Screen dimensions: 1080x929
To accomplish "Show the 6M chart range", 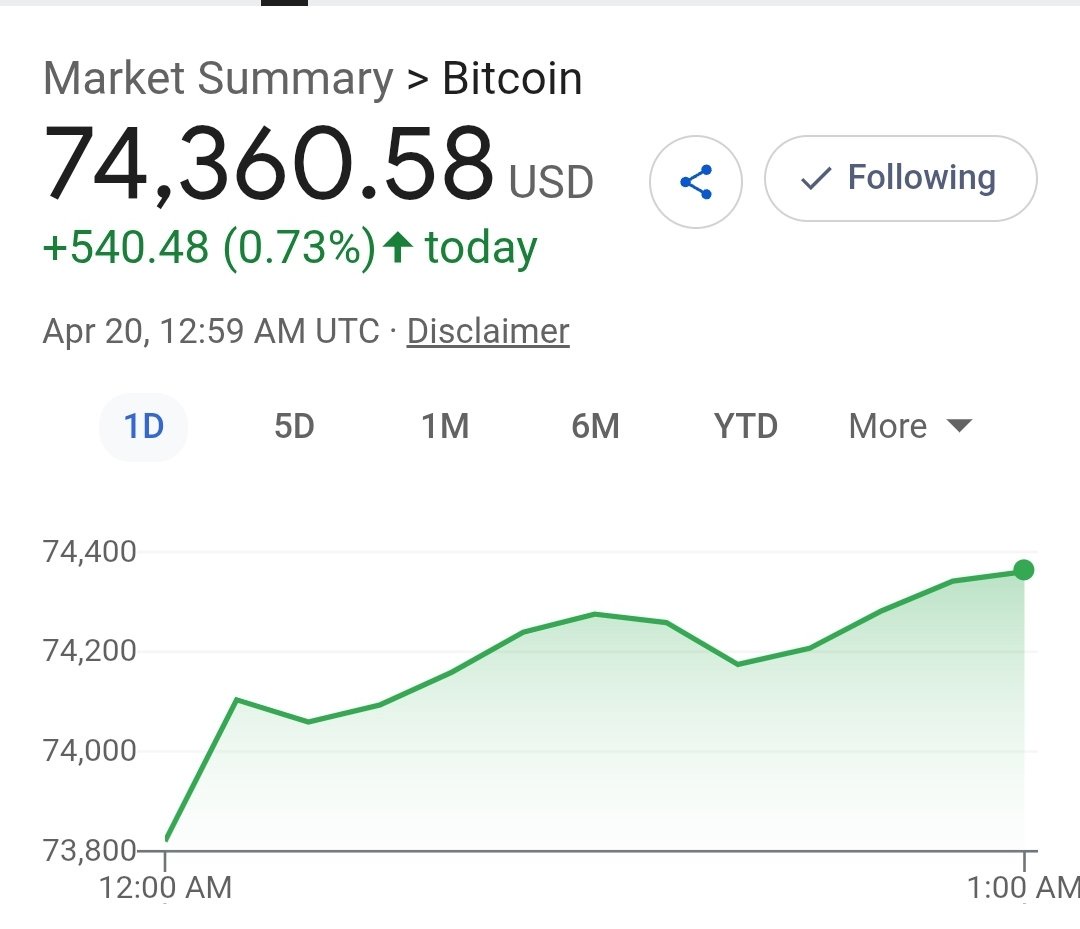I will pos(595,427).
